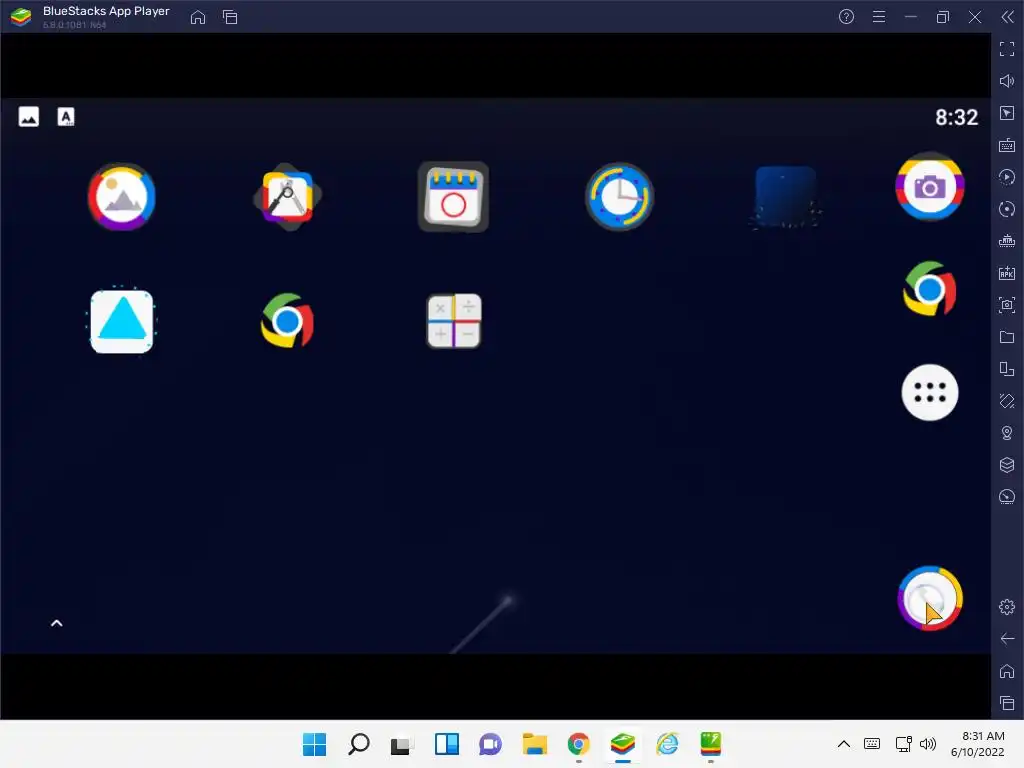Viewport: 1024px width, 768px height.
Task: Install APK from the sidebar
Action: click(x=1007, y=273)
